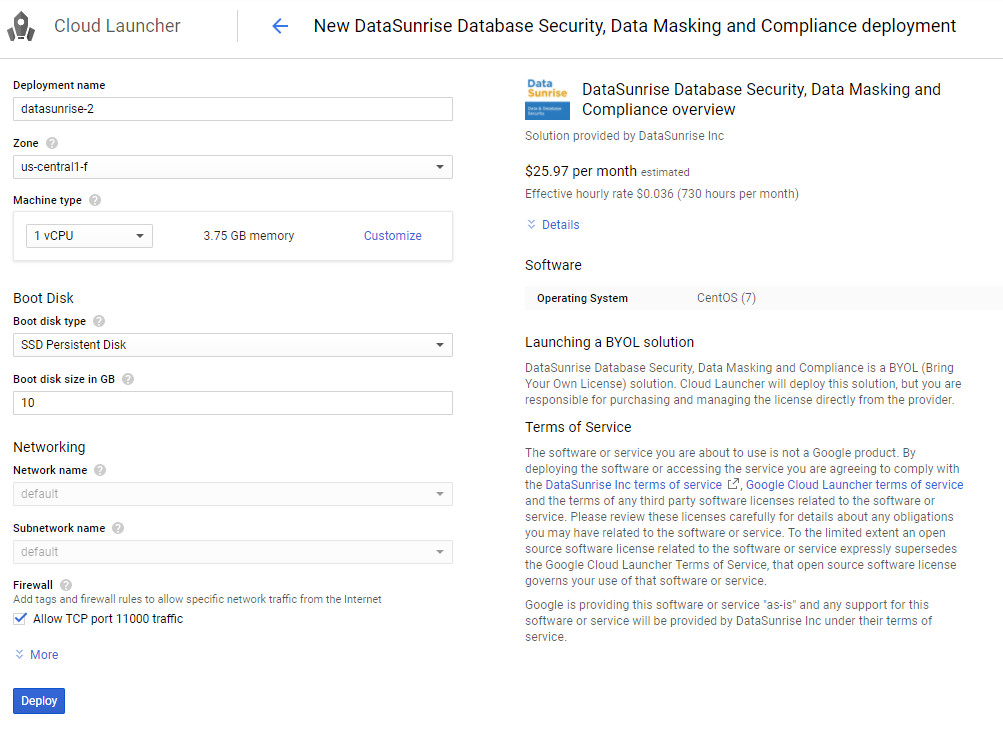Click the Boot Disk section heading
The height and width of the screenshot is (749, 1003).
[43, 298]
